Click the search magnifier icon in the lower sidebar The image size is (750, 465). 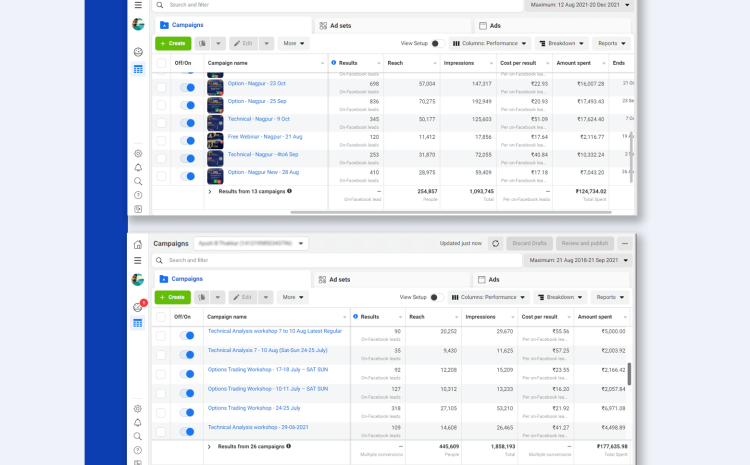[138, 437]
